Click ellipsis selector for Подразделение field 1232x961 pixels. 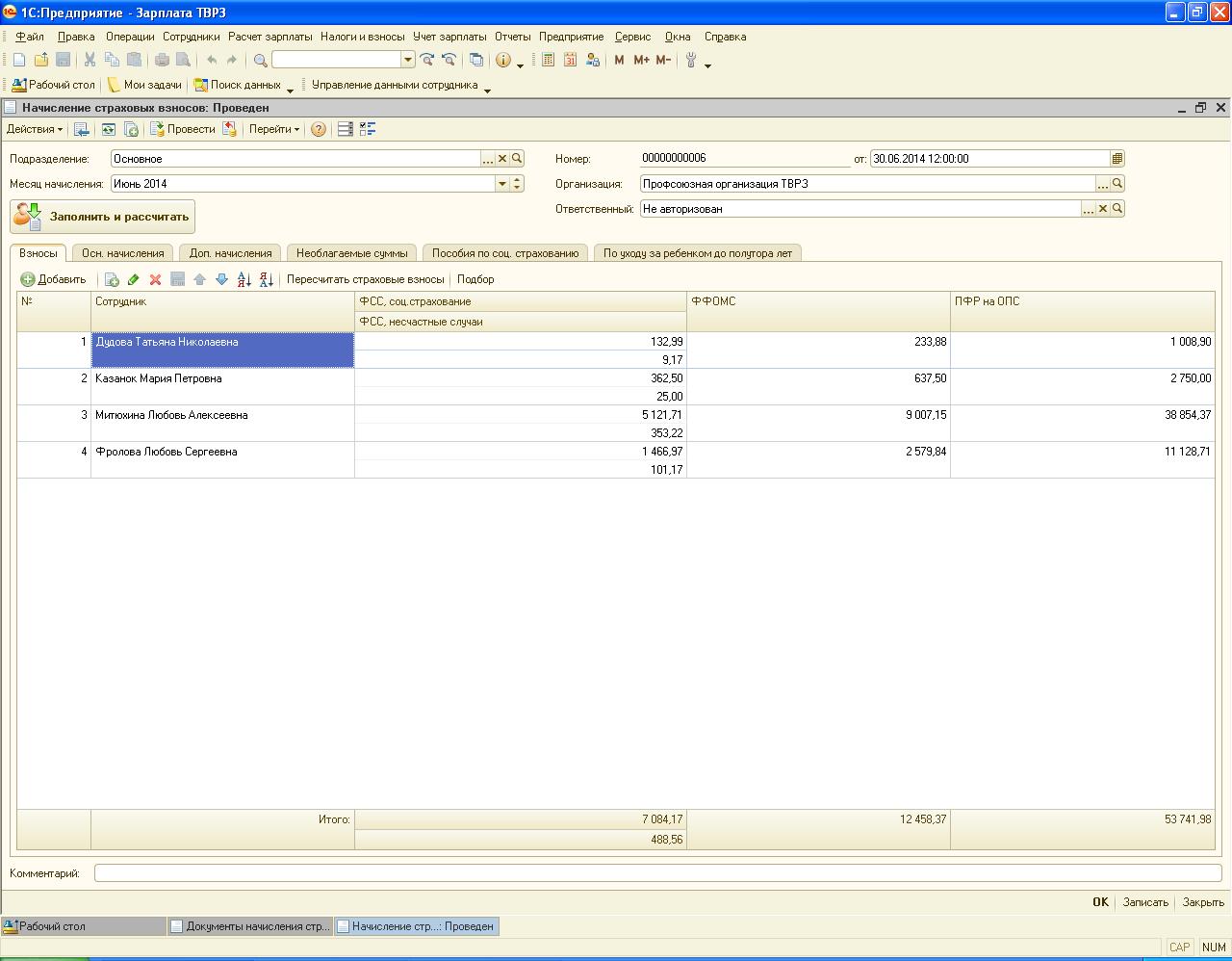pyautogui.click(x=488, y=159)
